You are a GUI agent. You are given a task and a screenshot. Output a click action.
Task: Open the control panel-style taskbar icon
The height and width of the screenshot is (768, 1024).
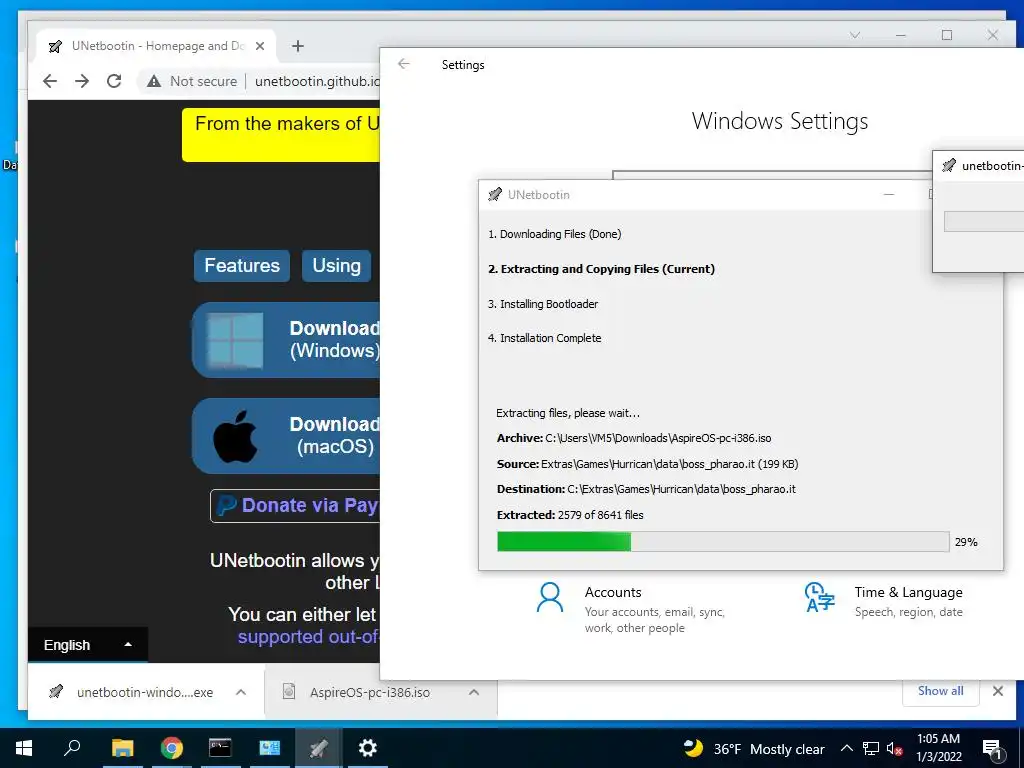point(269,748)
